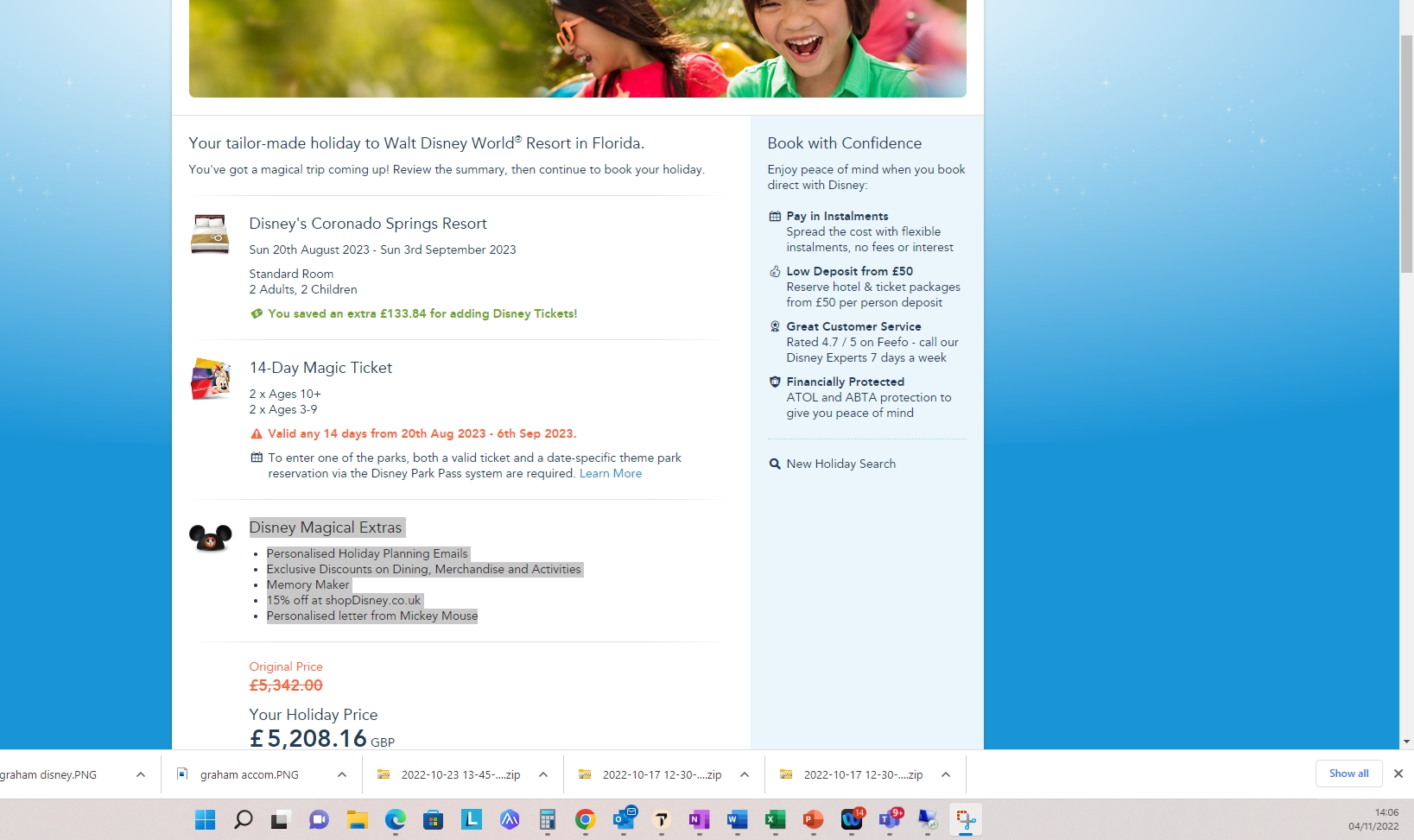Open the 2022-10-23 13-45 zip download
1414x840 pixels.
point(460,774)
